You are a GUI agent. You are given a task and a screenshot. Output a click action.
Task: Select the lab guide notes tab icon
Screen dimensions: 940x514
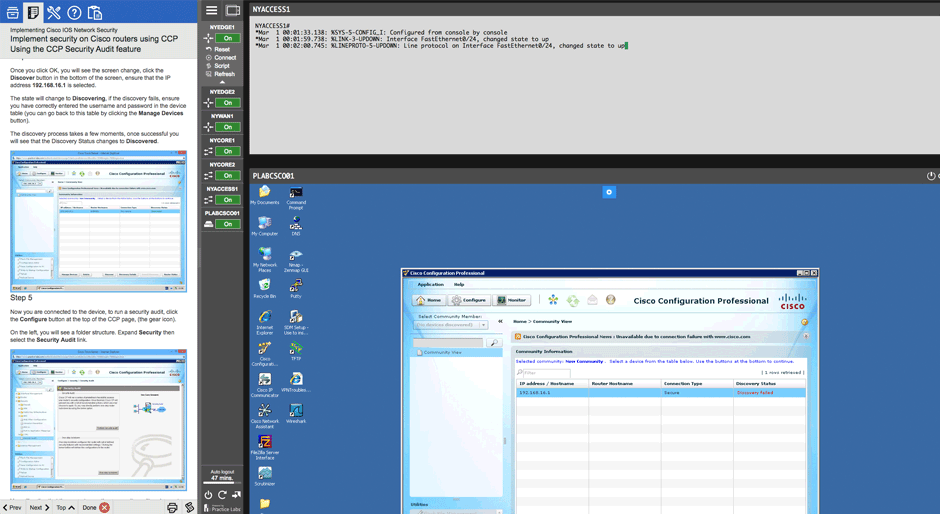[x=34, y=12]
